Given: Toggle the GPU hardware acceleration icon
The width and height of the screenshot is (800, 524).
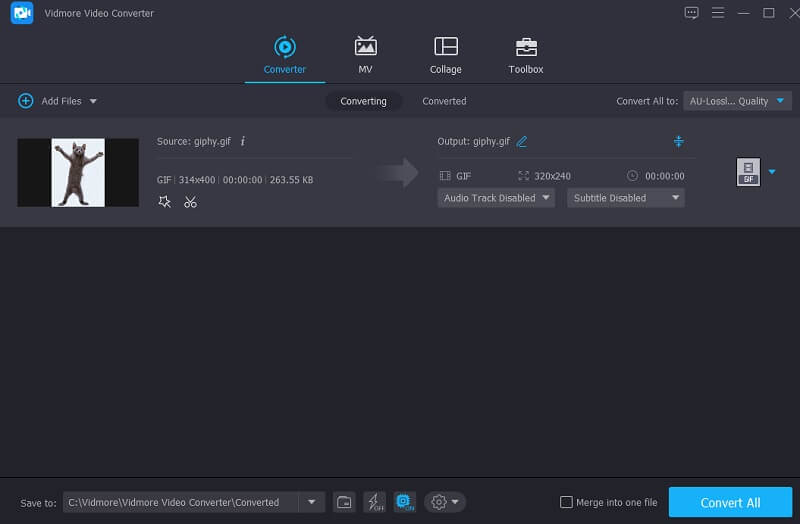Looking at the screenshot, I should click(x=404, y=502).
